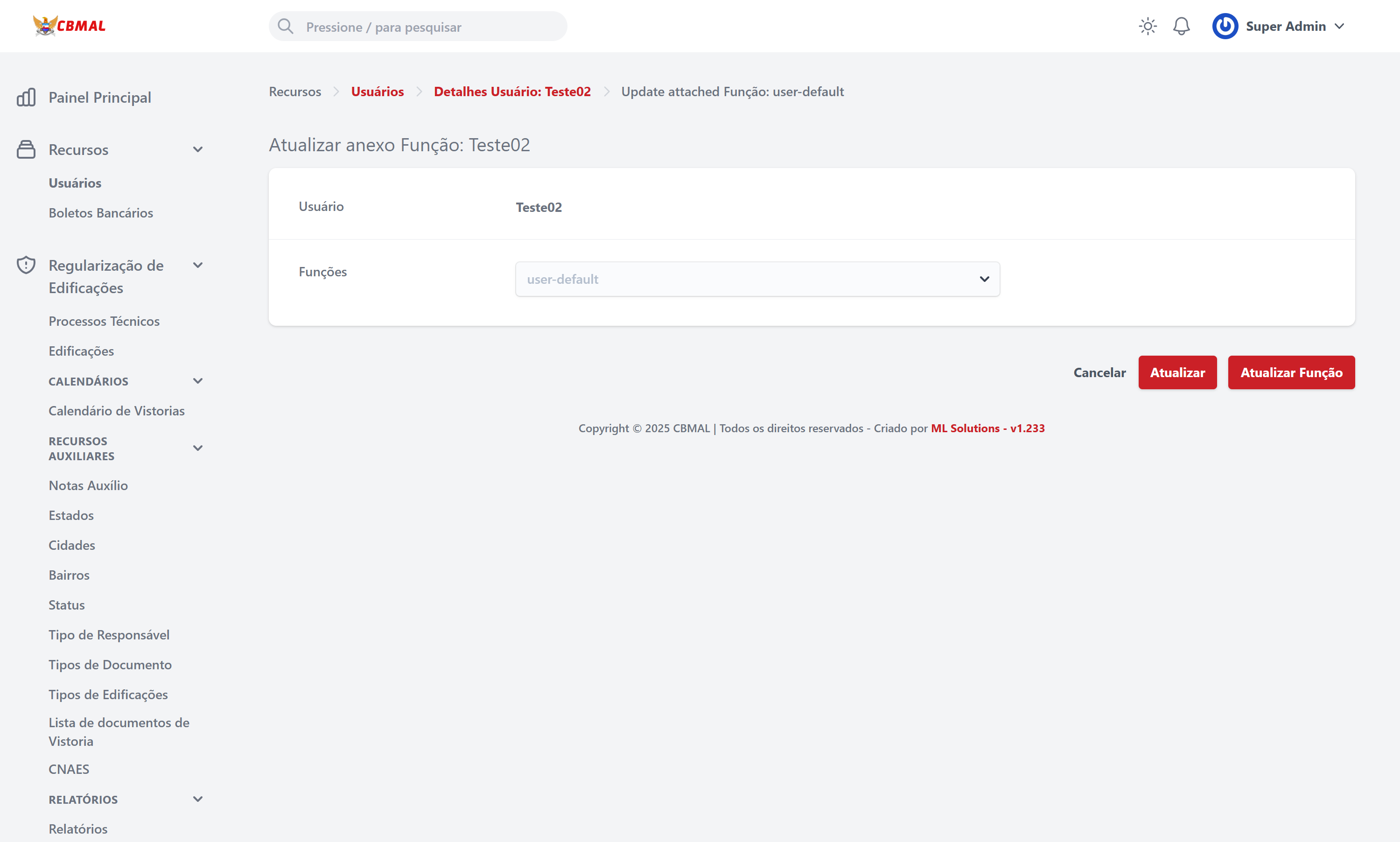Click the CBMAL logo
This screenshot has height=842, width=1400.
pos(69,26)
